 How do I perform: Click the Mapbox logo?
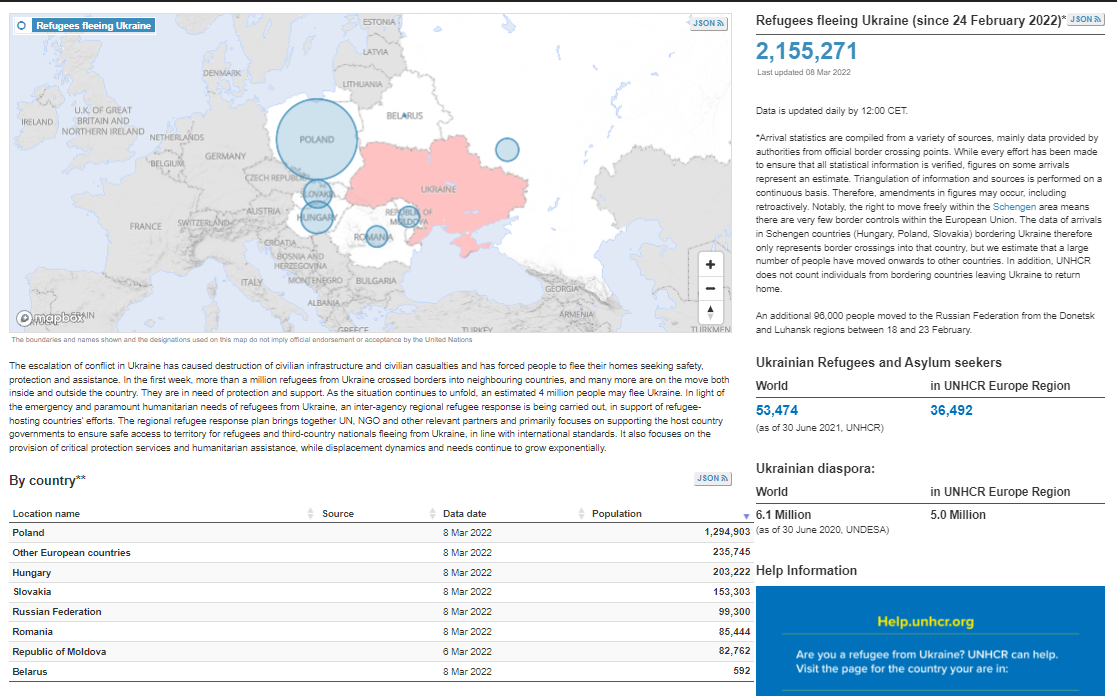coord(49,318)
